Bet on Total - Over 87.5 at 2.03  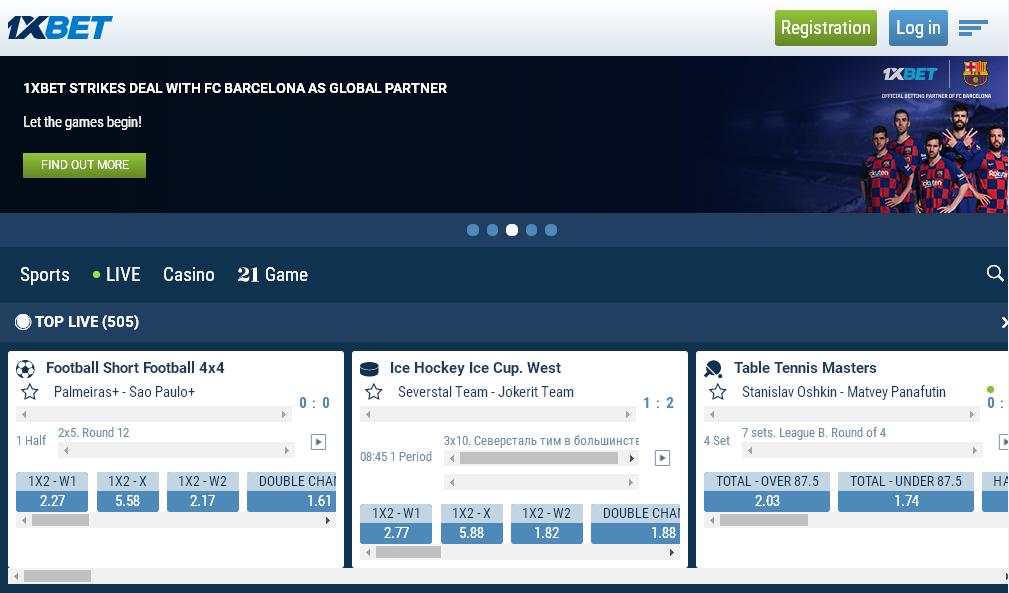click(767, 492)
